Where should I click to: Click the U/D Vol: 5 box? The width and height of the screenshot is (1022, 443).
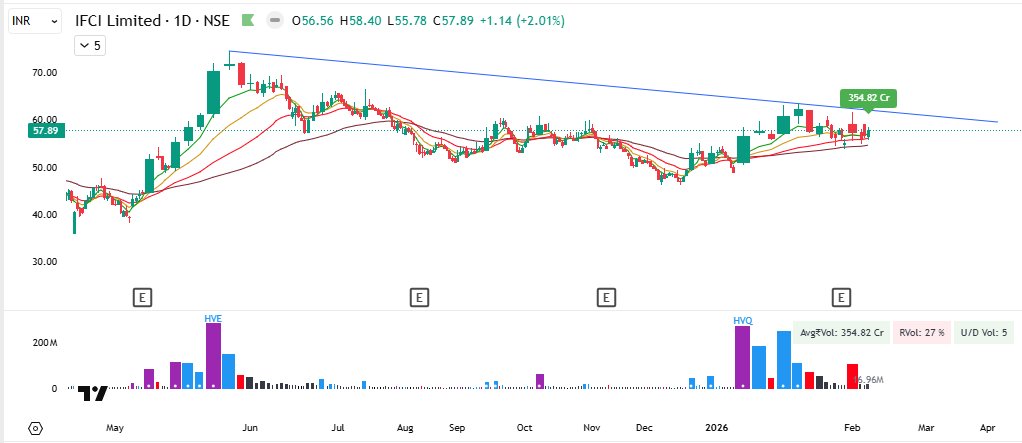tap(984, 332)
